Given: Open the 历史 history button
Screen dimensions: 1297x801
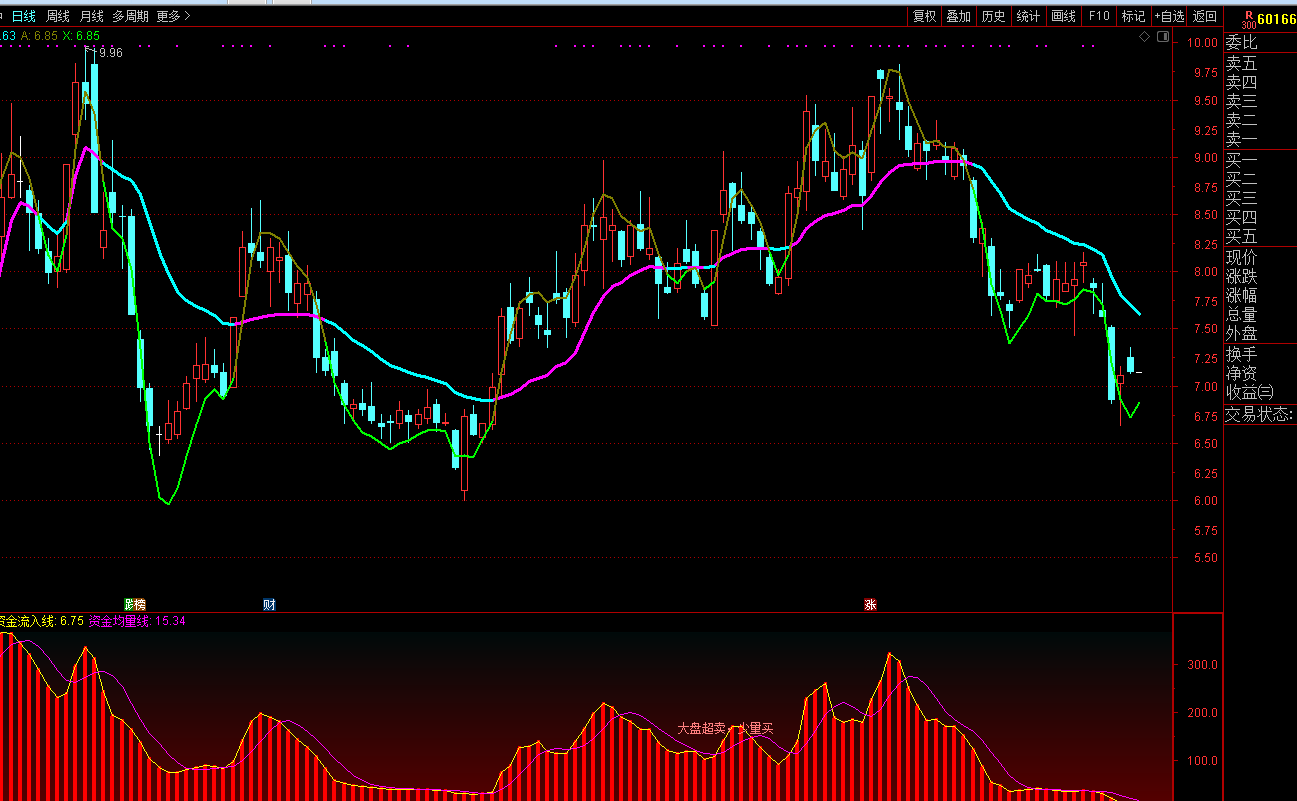Looking at the screenshot, I should [993, 16].
